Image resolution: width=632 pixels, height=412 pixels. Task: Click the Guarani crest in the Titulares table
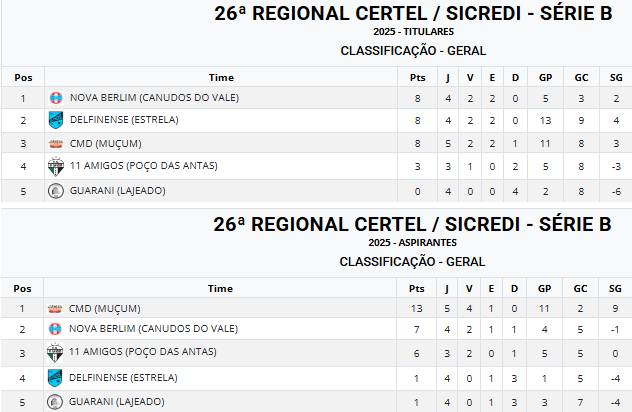(56, 191)
